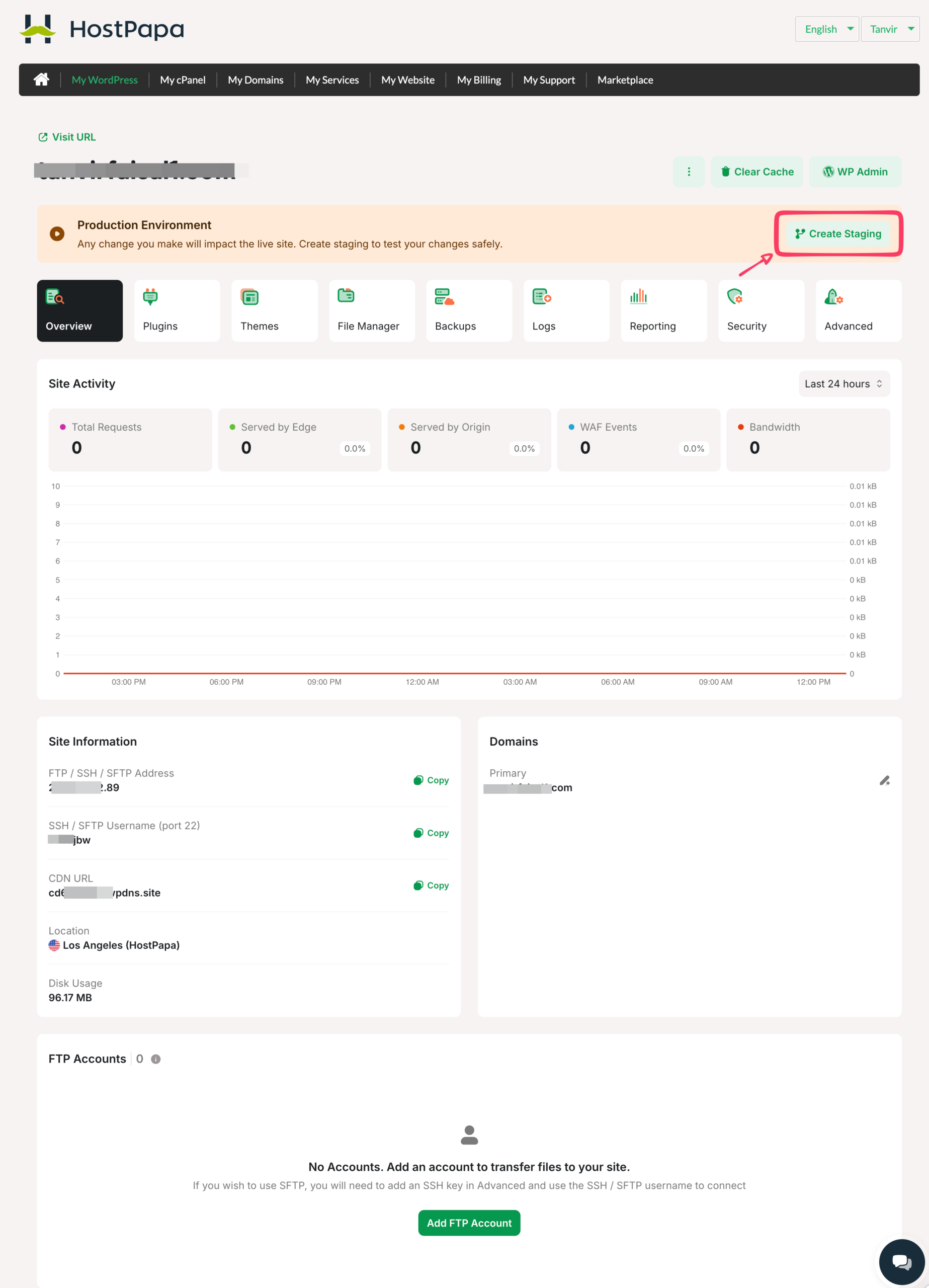Copy the FTP / SSH / SFTP Address

coord(431,780)
